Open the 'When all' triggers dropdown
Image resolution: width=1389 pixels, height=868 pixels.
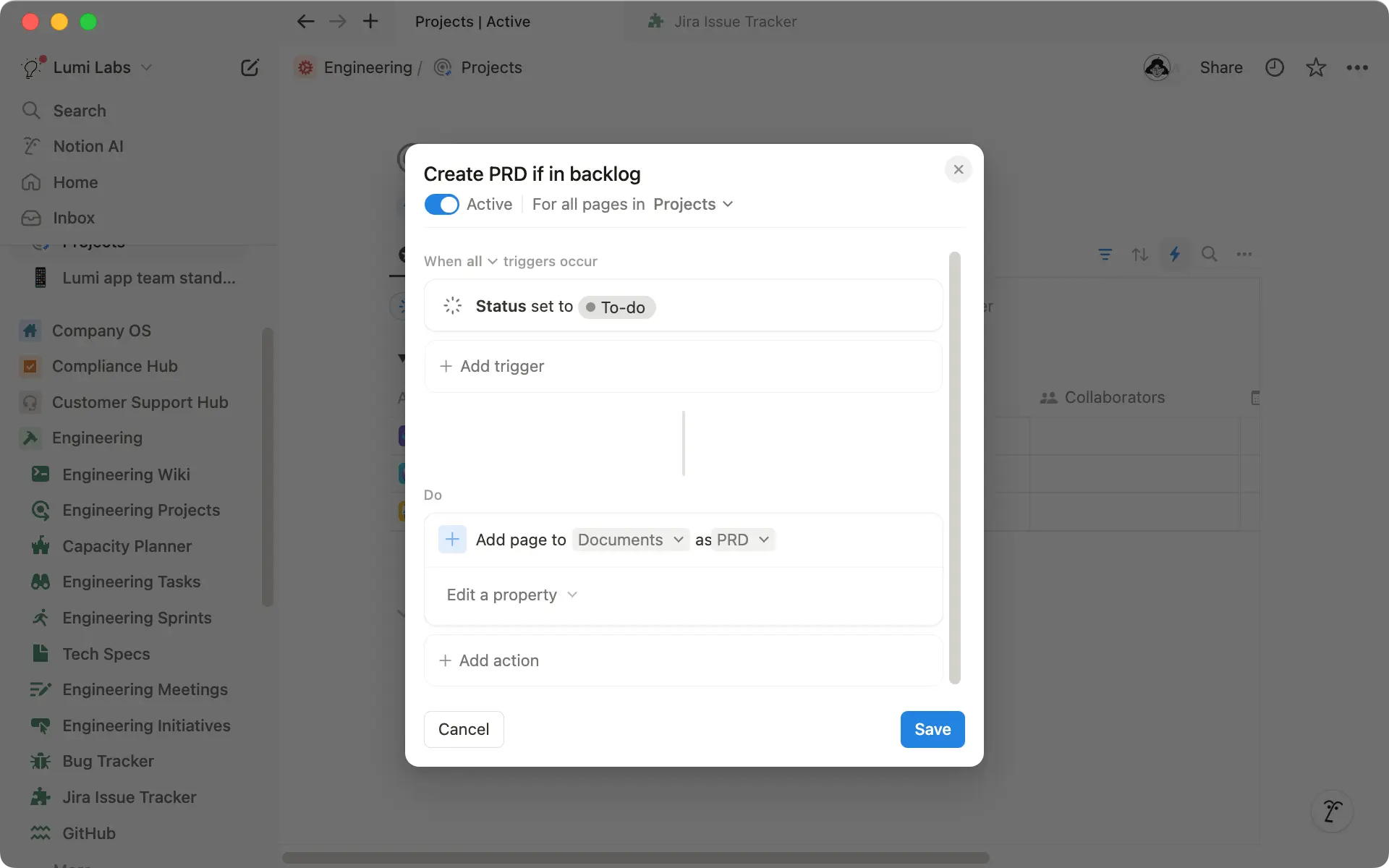(459, 261)
